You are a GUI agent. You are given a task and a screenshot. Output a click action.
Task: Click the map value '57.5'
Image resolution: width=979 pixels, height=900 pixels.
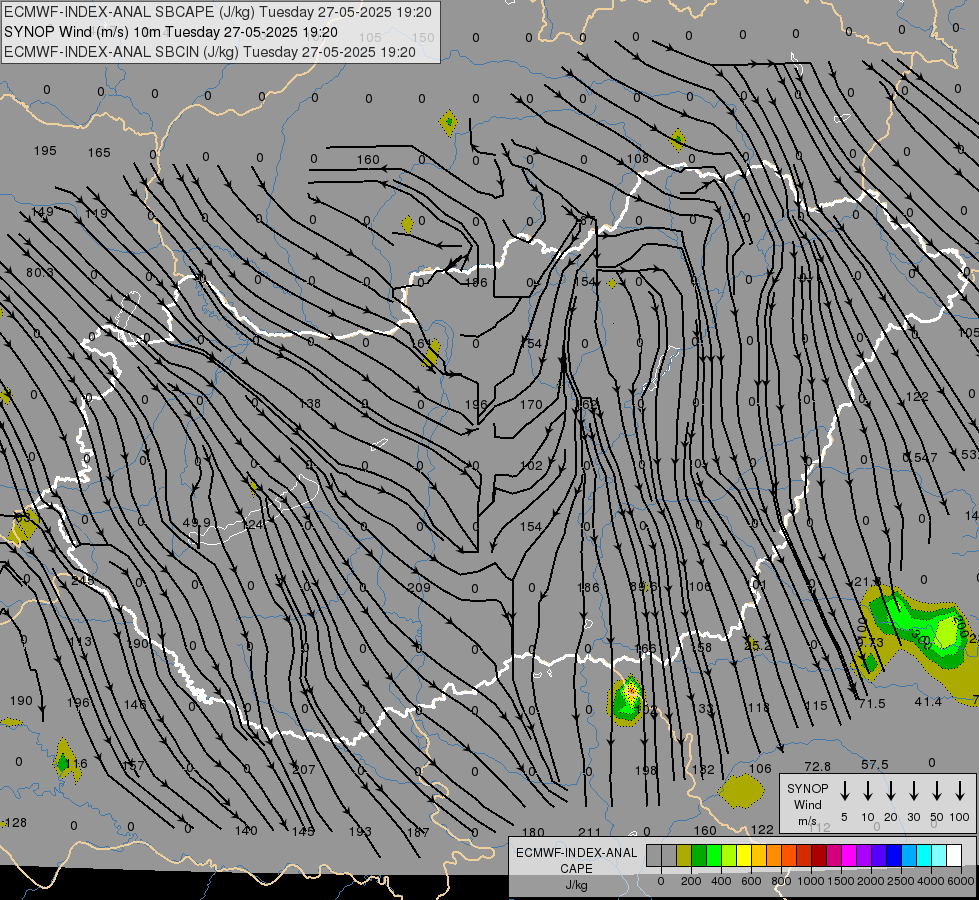[x=874, y=764]
